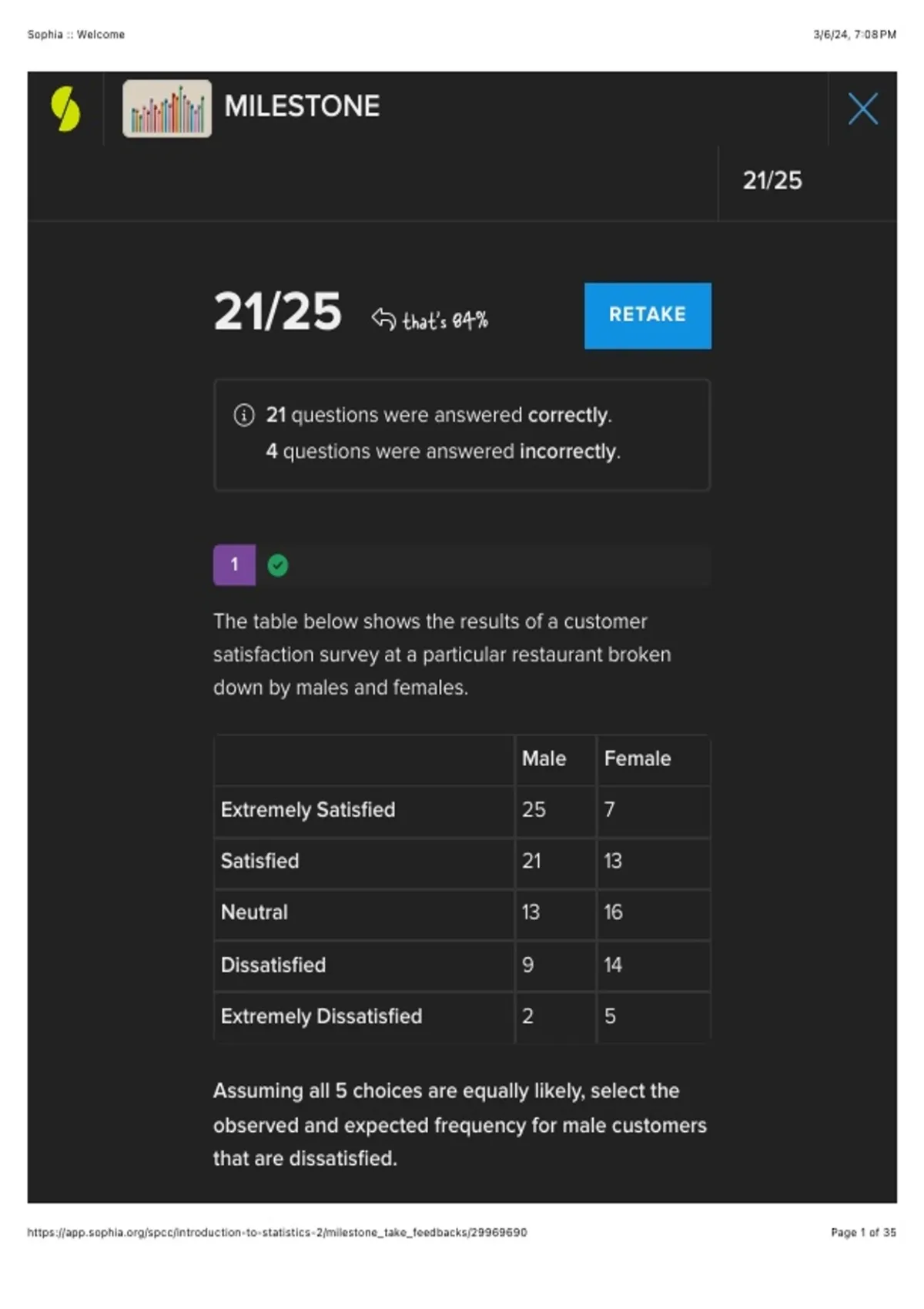
Task: Click the "Sophia :: Welcome" page title
Action: tap(76, 35)
